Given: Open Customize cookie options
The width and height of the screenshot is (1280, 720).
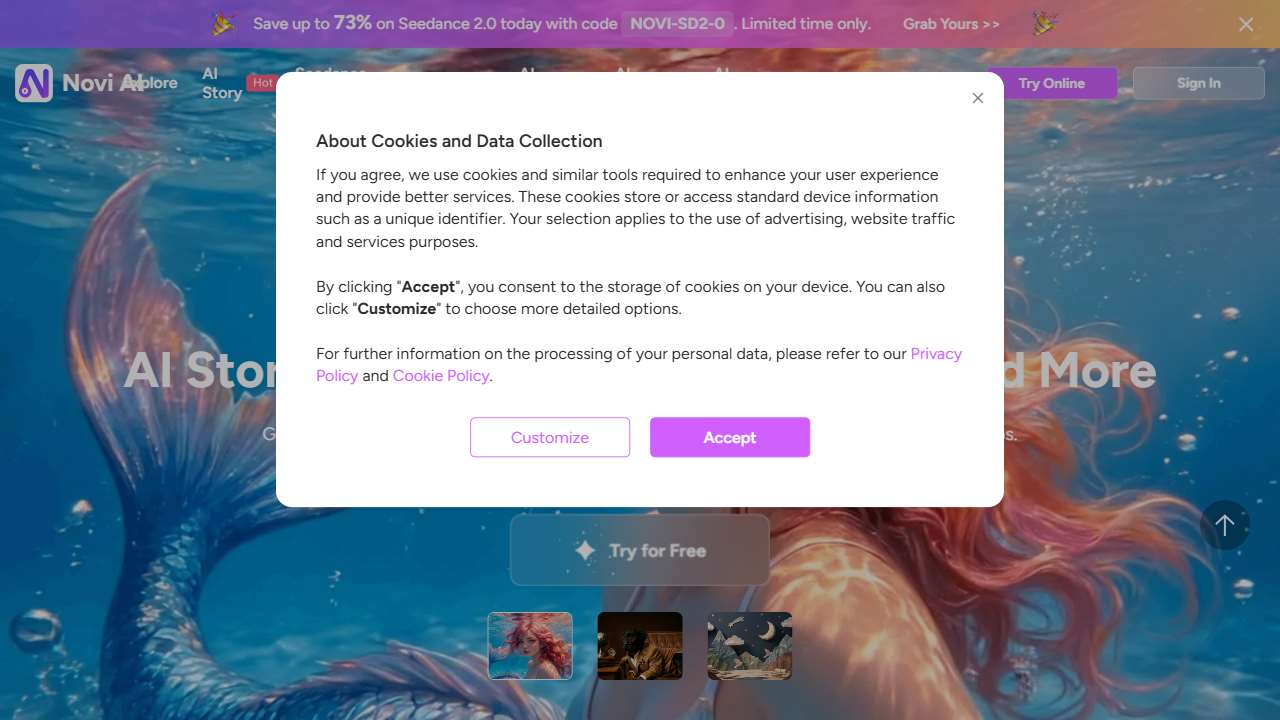Looking at the screenshot, I should tap(550, 437).
